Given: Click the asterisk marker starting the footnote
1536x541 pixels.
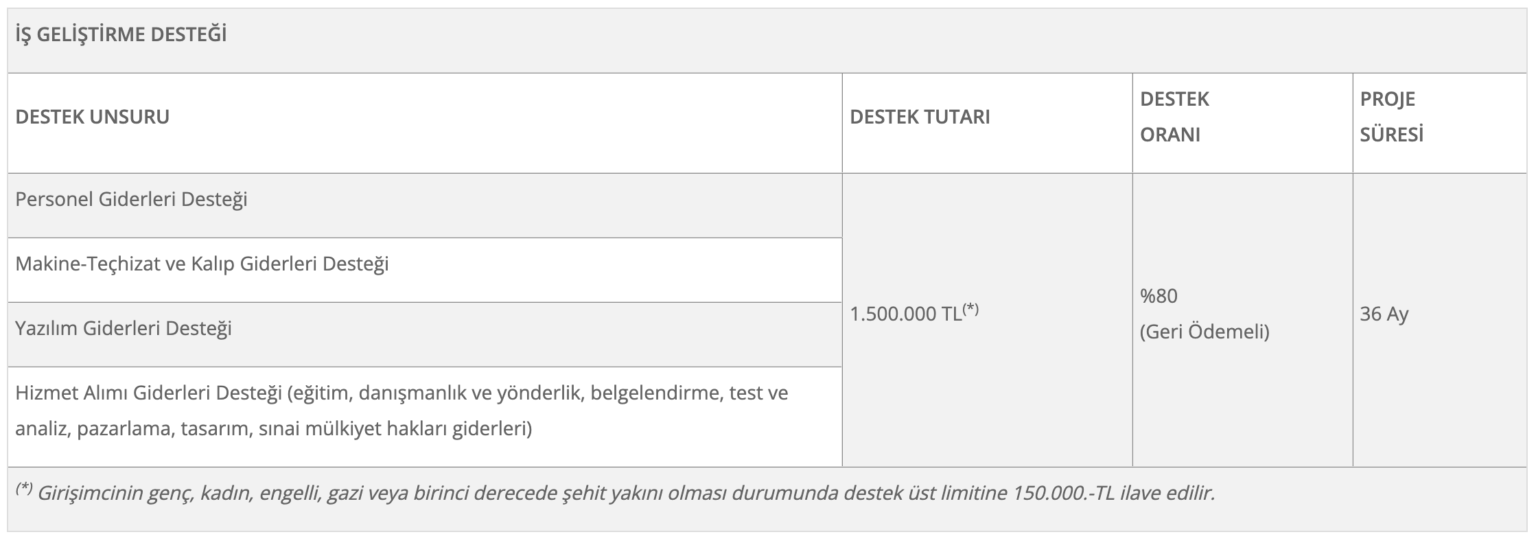Looking at the screenshot, I should coord(24,489).
